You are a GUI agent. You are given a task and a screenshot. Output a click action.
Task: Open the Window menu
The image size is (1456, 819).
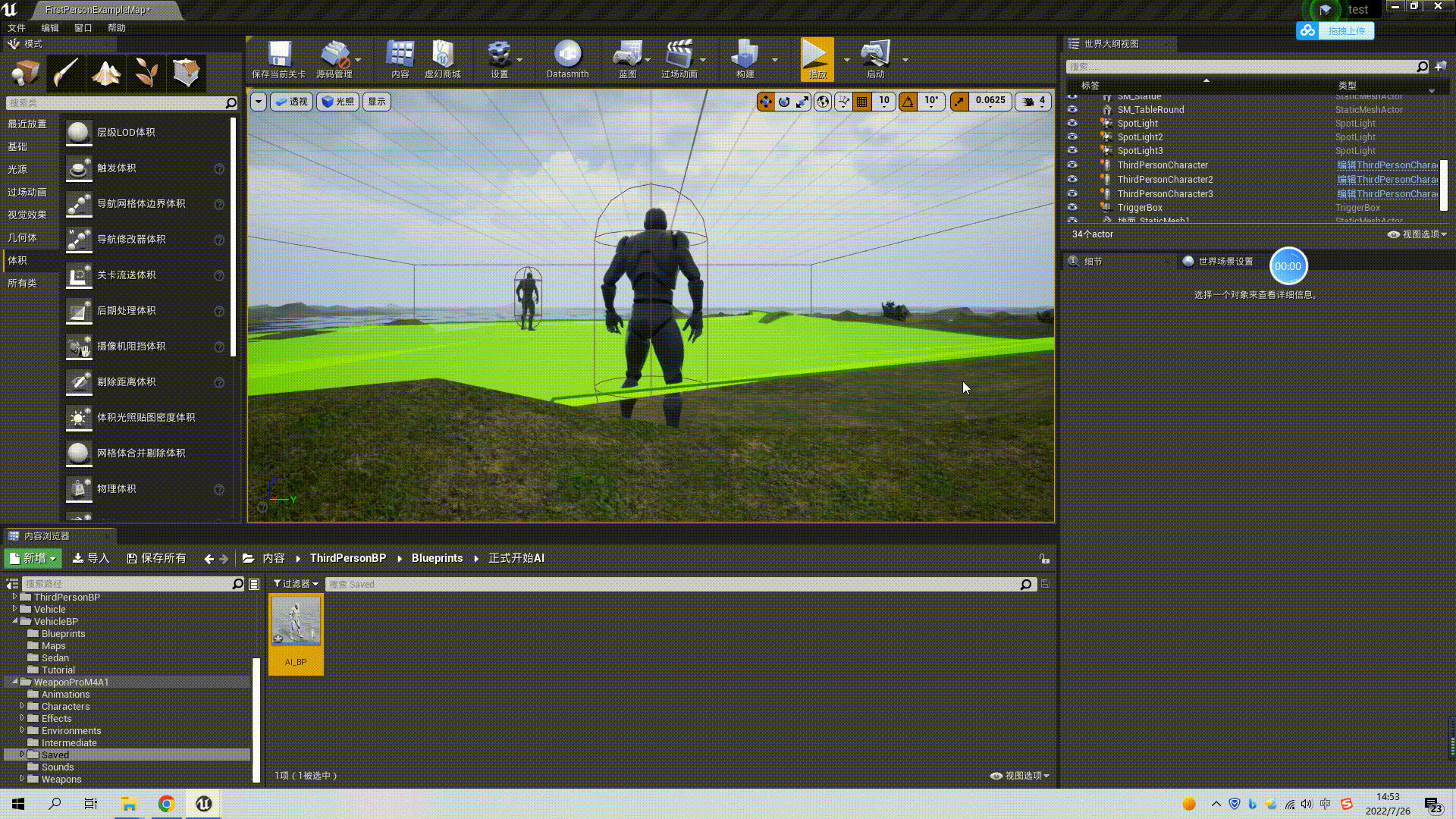pos(83,28)
